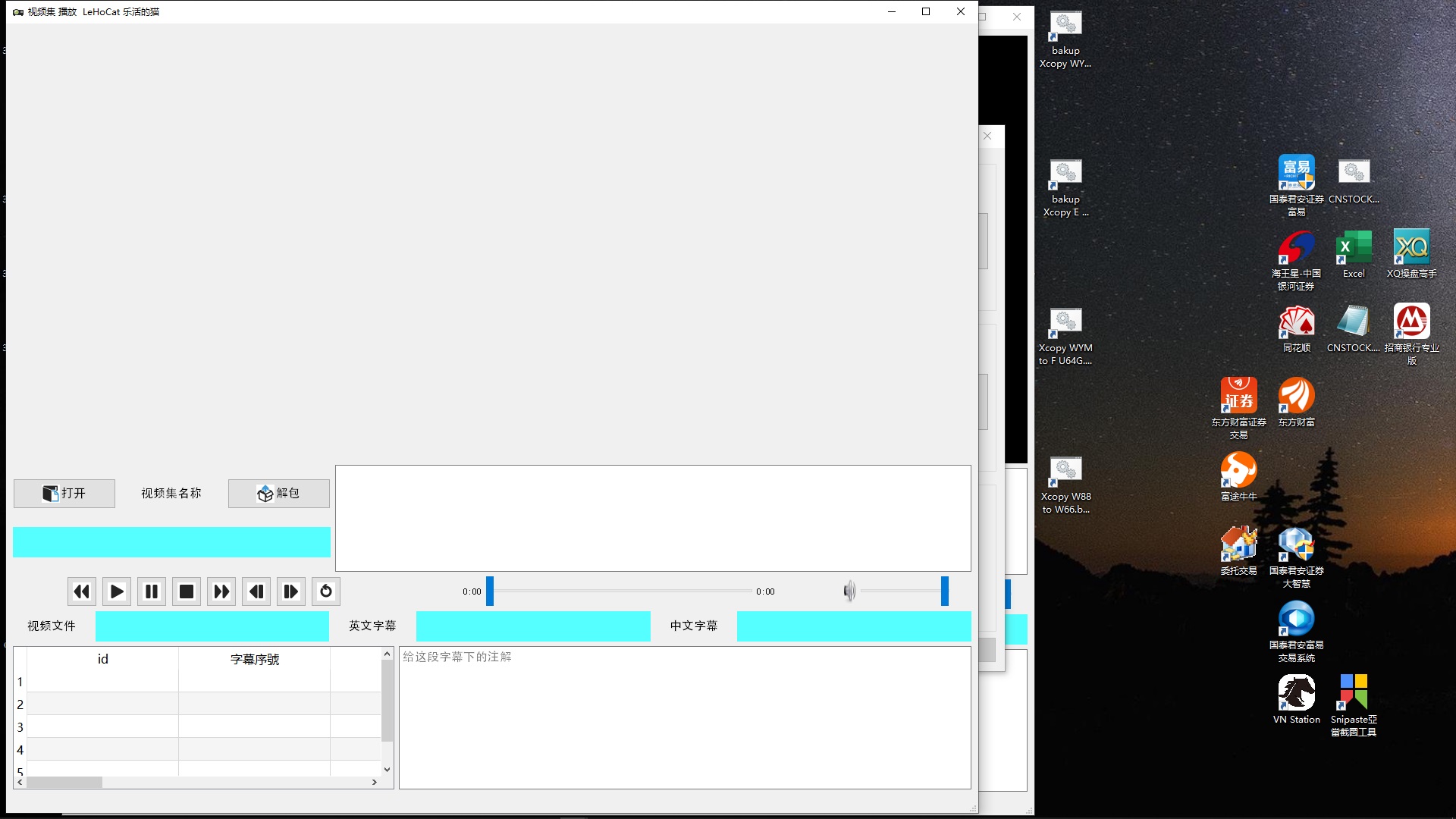1456x819 pixels.
Task: Click the table's vertical scrollbar down arrow
Action: (x=387, y=769)
